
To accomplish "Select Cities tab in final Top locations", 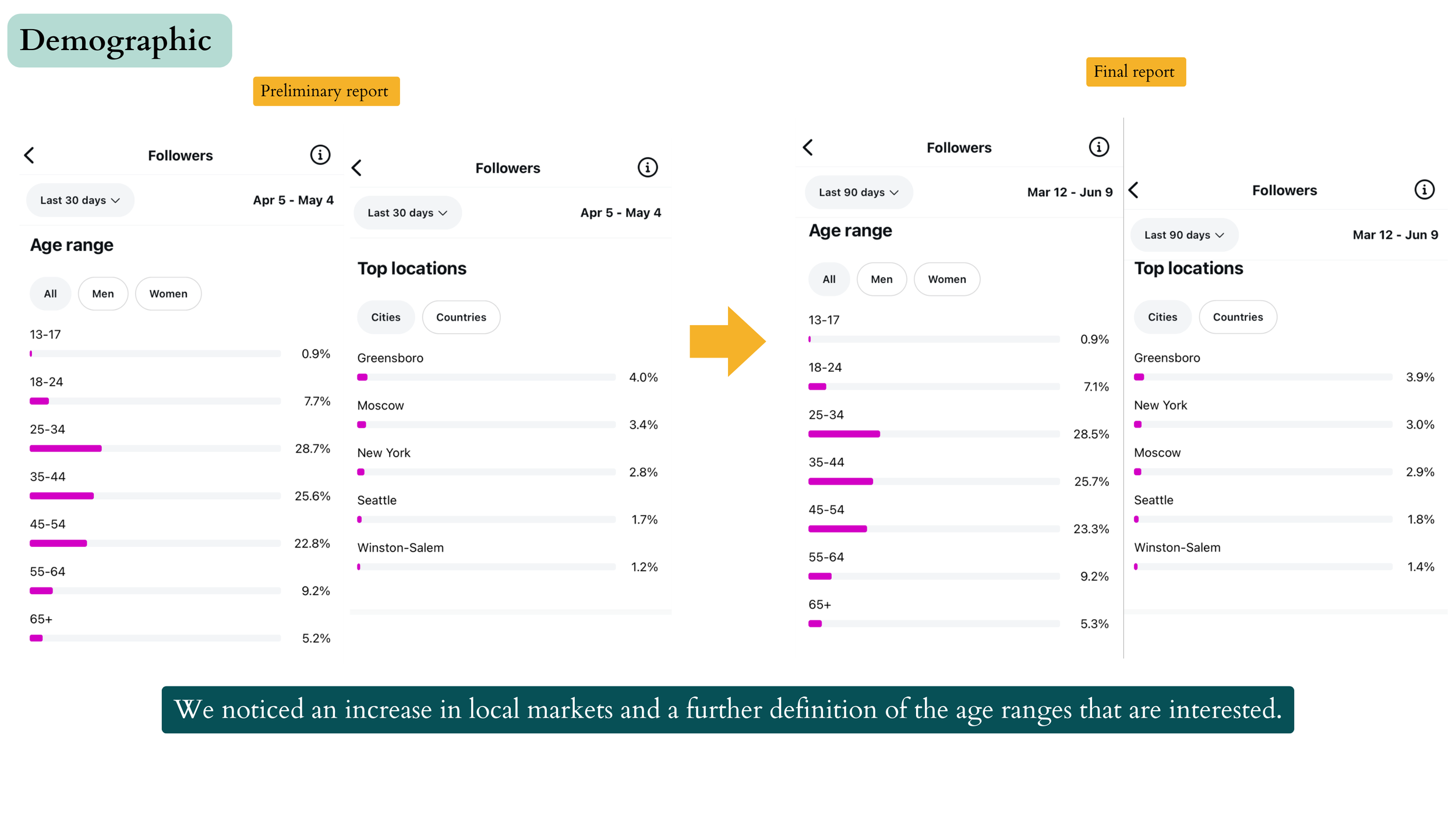I will click(x=1162, y=317).
